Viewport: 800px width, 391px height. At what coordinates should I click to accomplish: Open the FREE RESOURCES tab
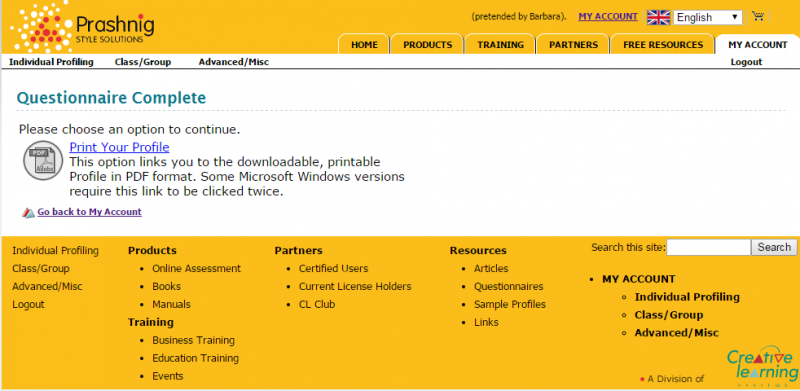(x=663, y=44)
